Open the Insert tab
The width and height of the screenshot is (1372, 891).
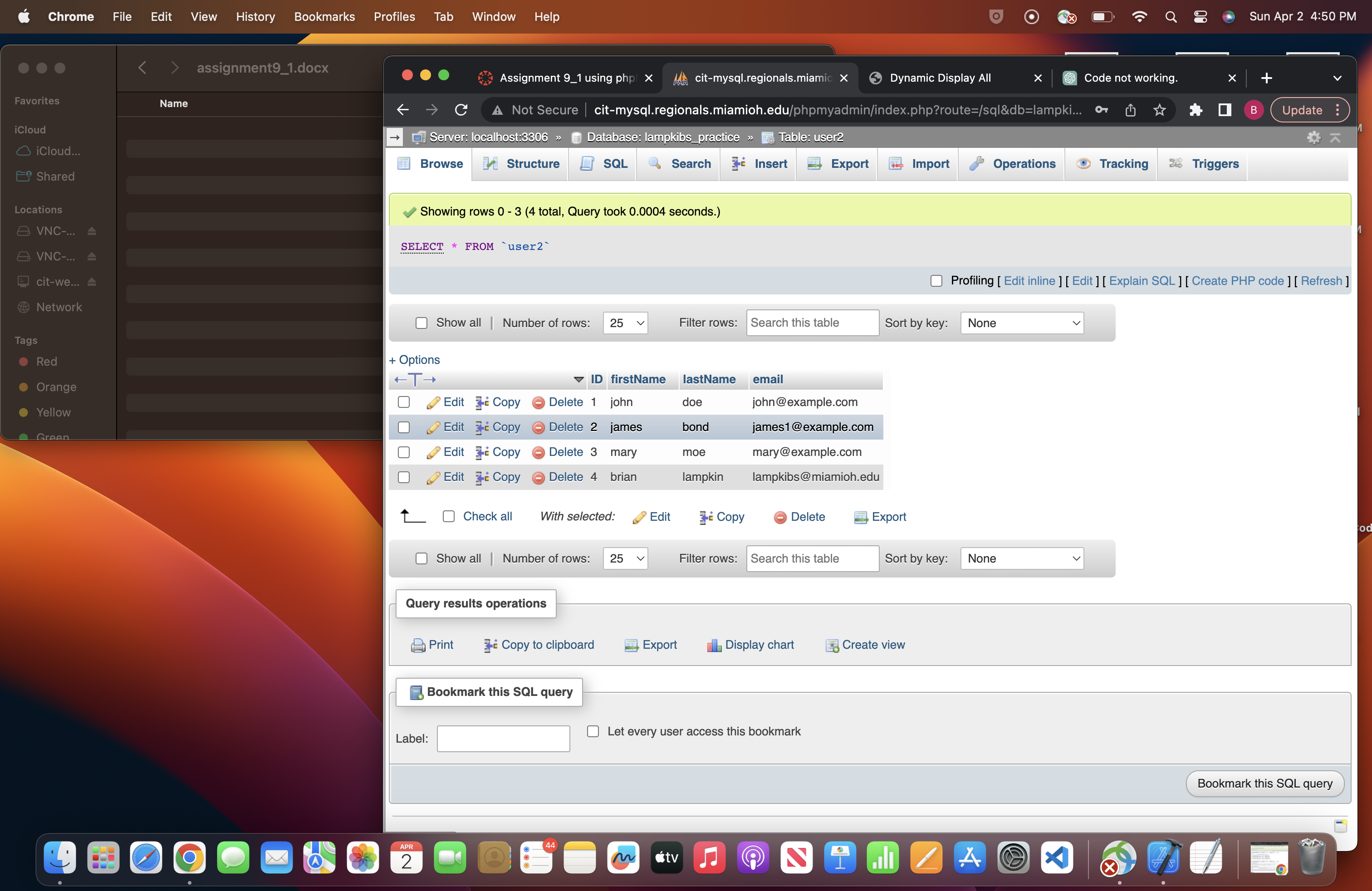[x=759, y=164]
